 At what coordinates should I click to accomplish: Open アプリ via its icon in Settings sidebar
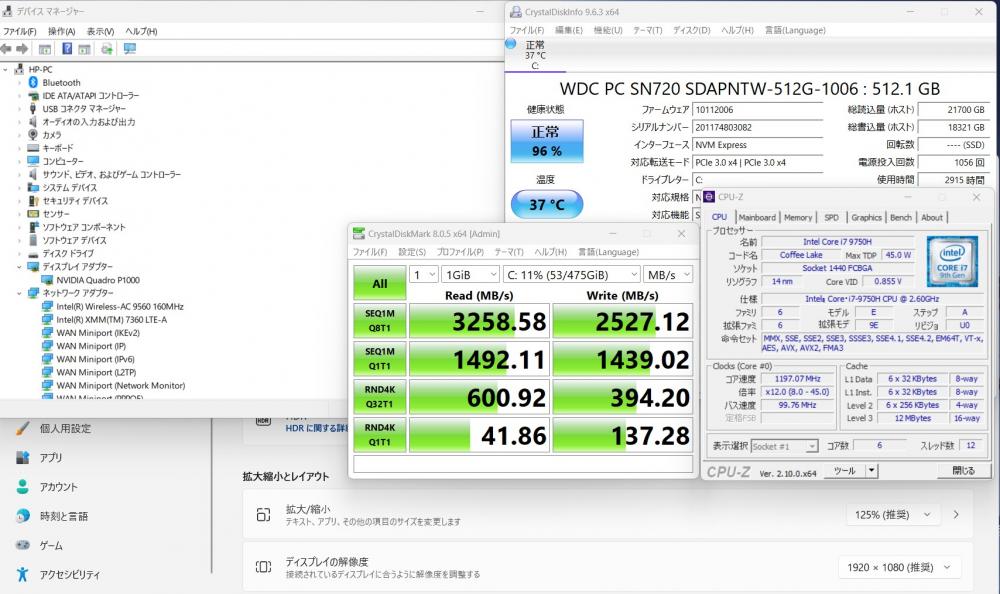click(x=23, y=457)
